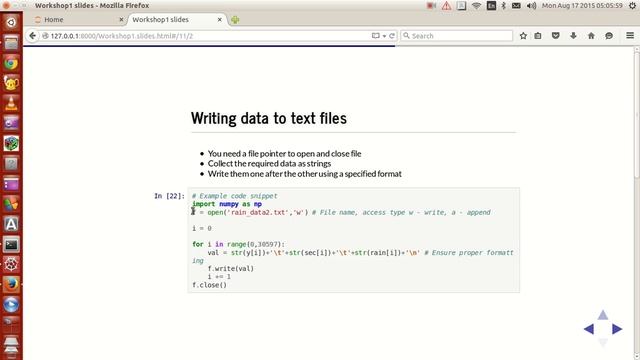This screenshot has width=640, height=360.
Task: Click 'Write them one after the other' bullet
Action: (x=304, y=174)
